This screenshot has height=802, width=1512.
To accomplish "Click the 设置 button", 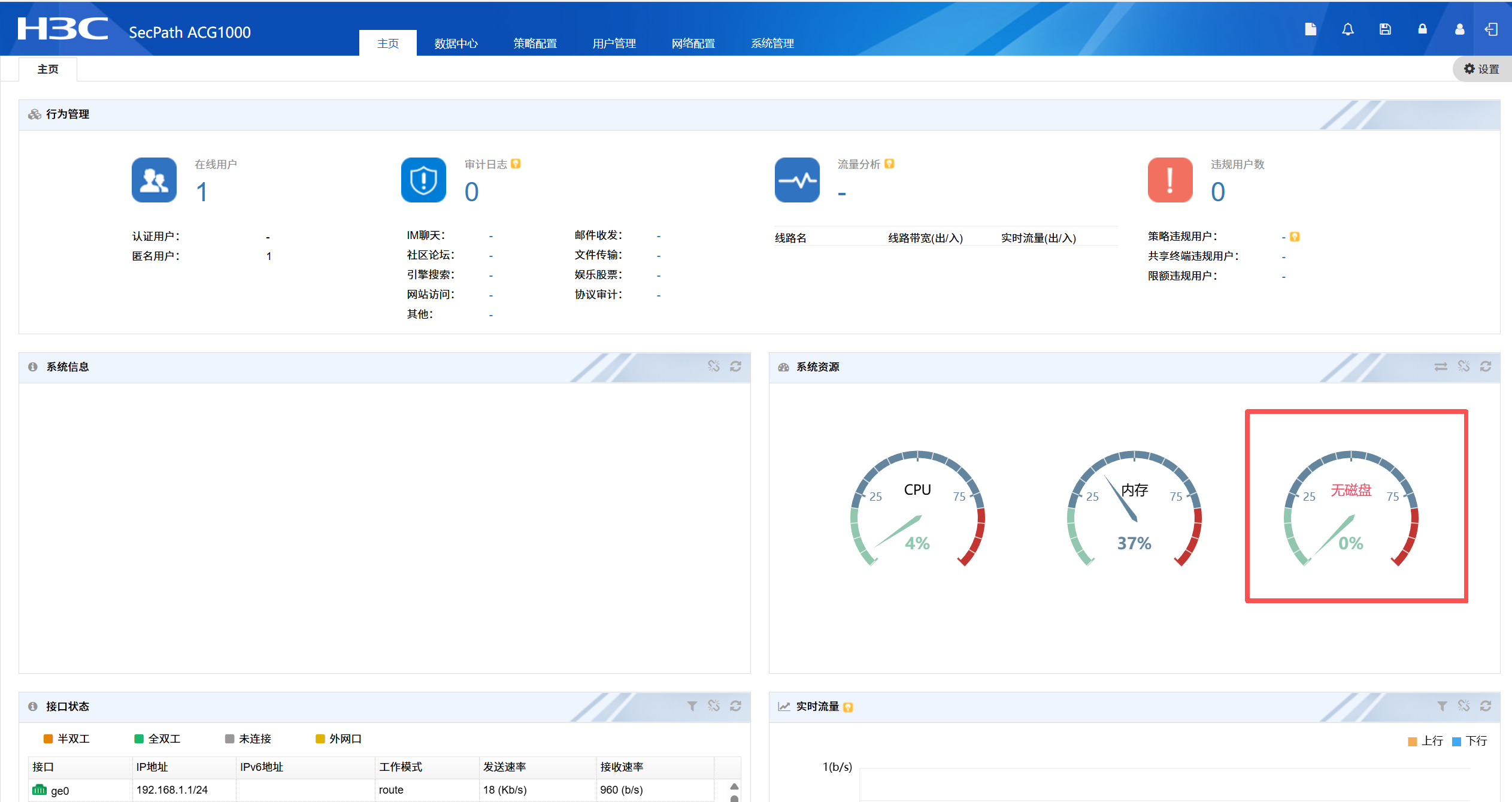I will (1481, 69).
